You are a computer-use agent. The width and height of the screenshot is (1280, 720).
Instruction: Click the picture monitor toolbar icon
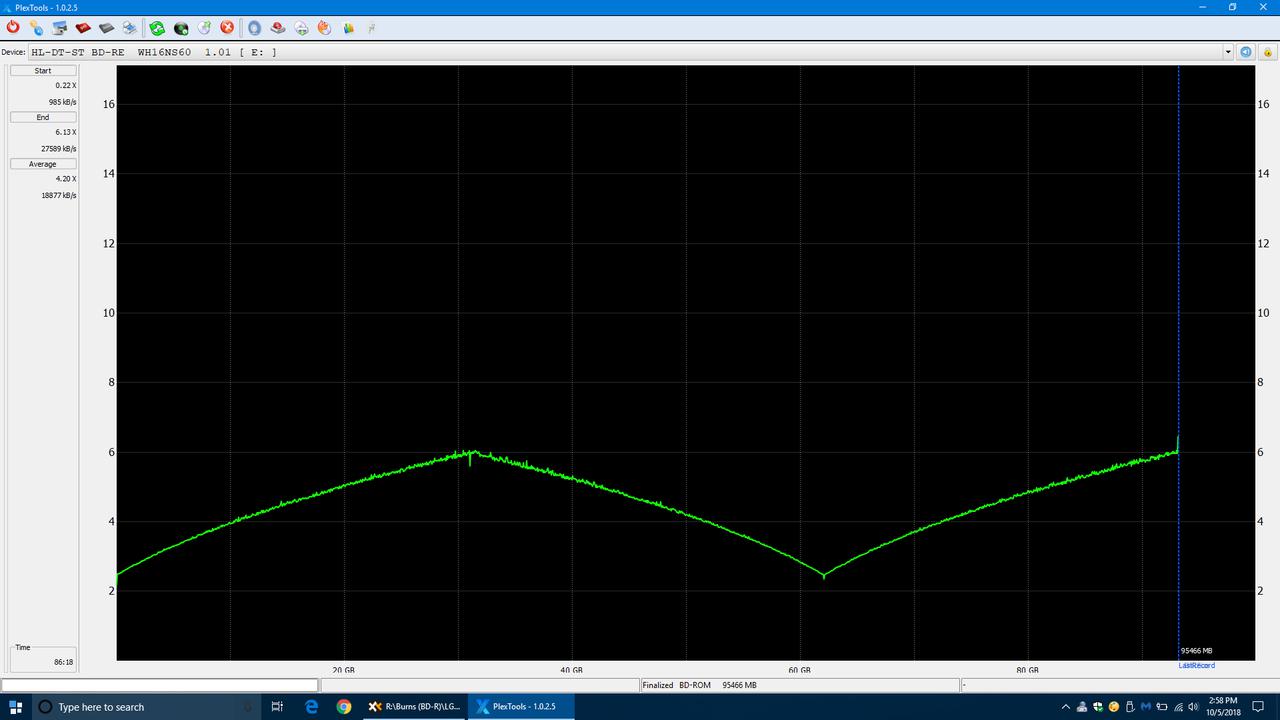pyautogui.click(x=59, y=28)
